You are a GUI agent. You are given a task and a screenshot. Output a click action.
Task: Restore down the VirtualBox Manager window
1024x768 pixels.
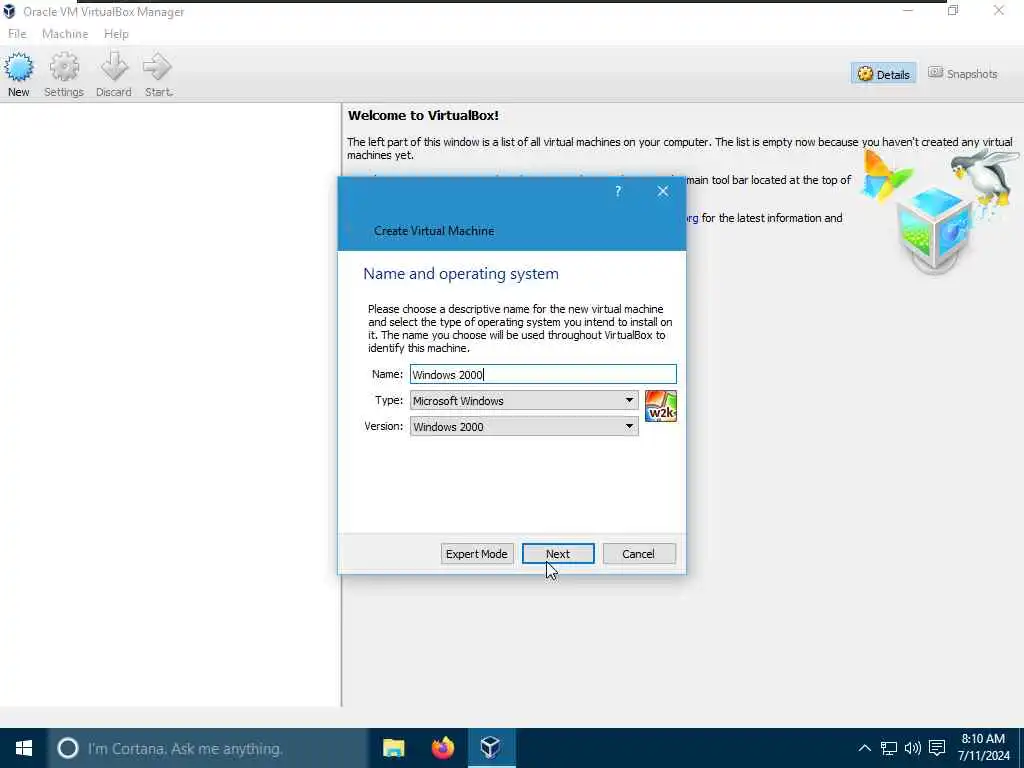click(953, 10)
